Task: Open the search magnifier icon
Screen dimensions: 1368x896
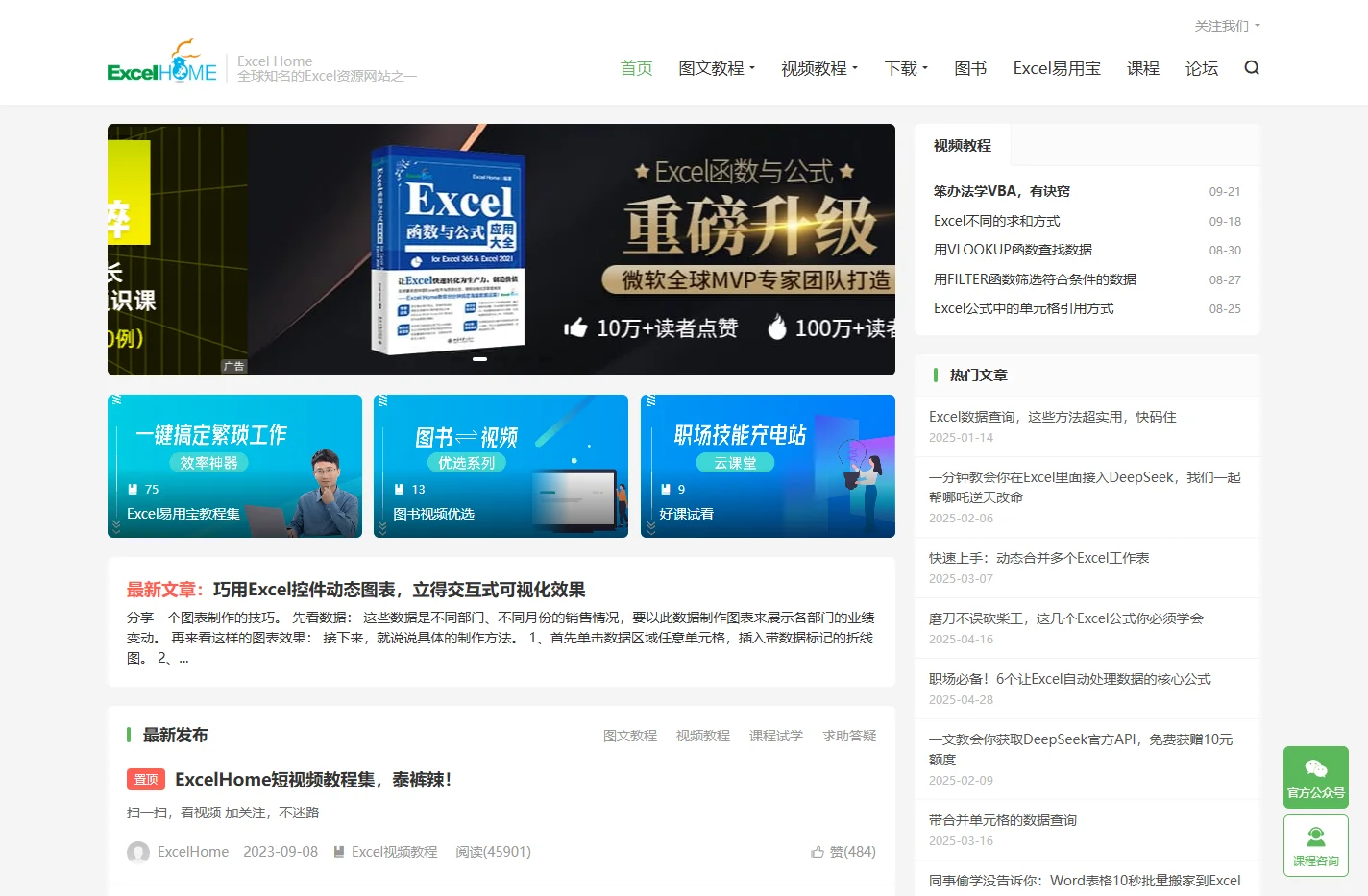Action: click(x=1251, y=68)
